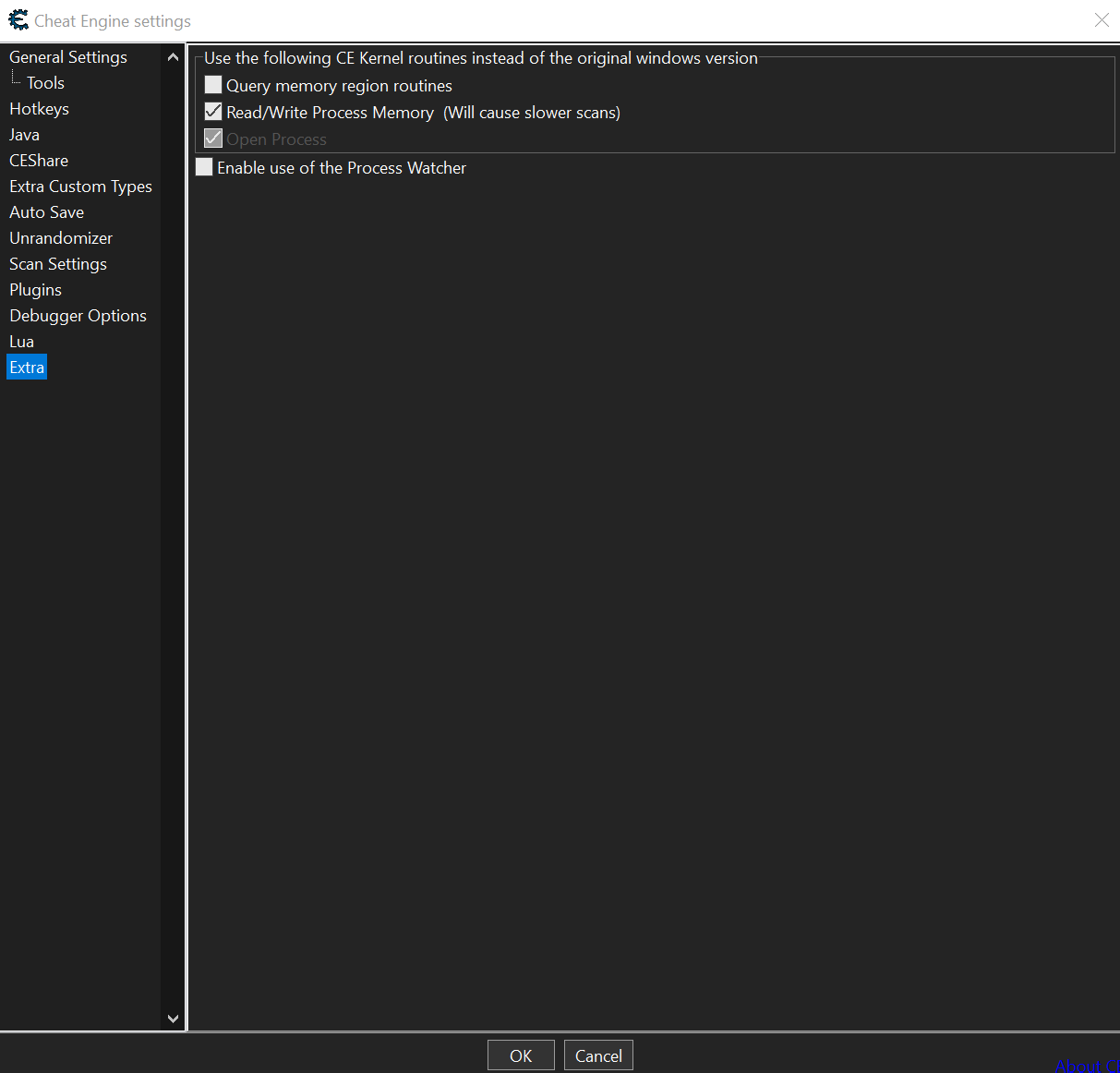
Task: Open Auto Save settings
Action: point(46,212)
